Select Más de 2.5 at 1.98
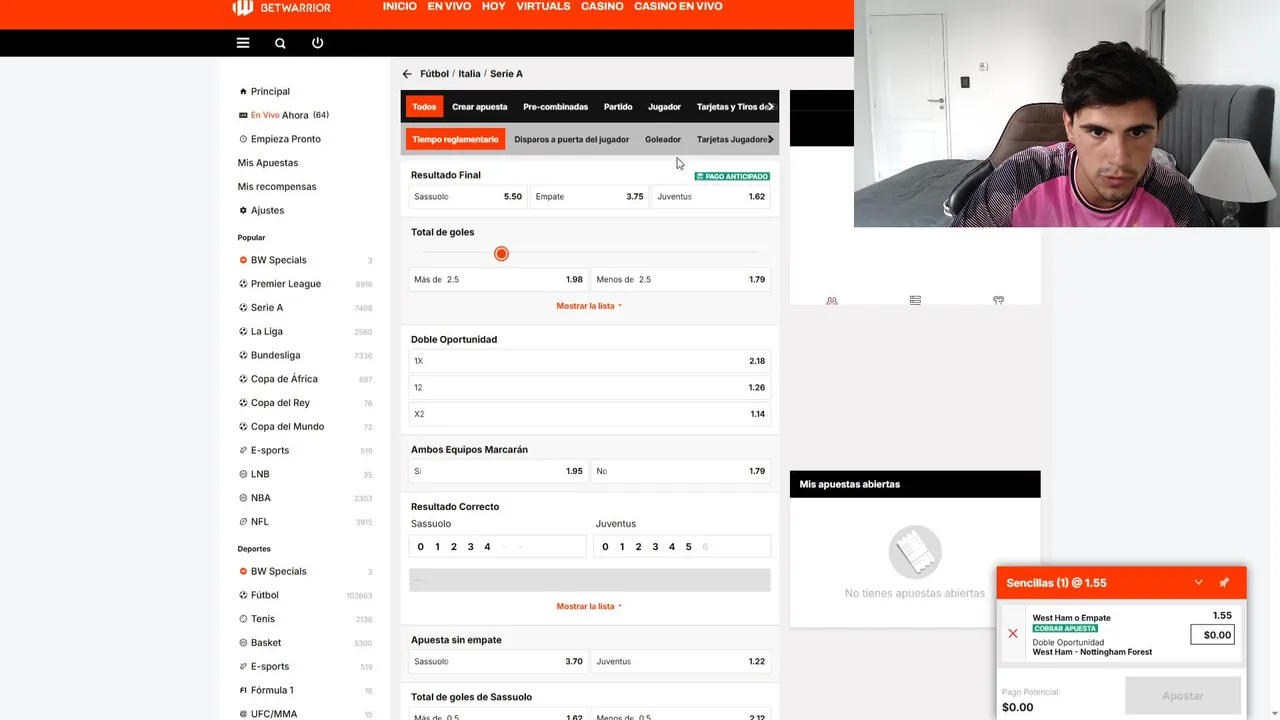This screenshot has height=720, width=1280. click(x=498, y=280)
